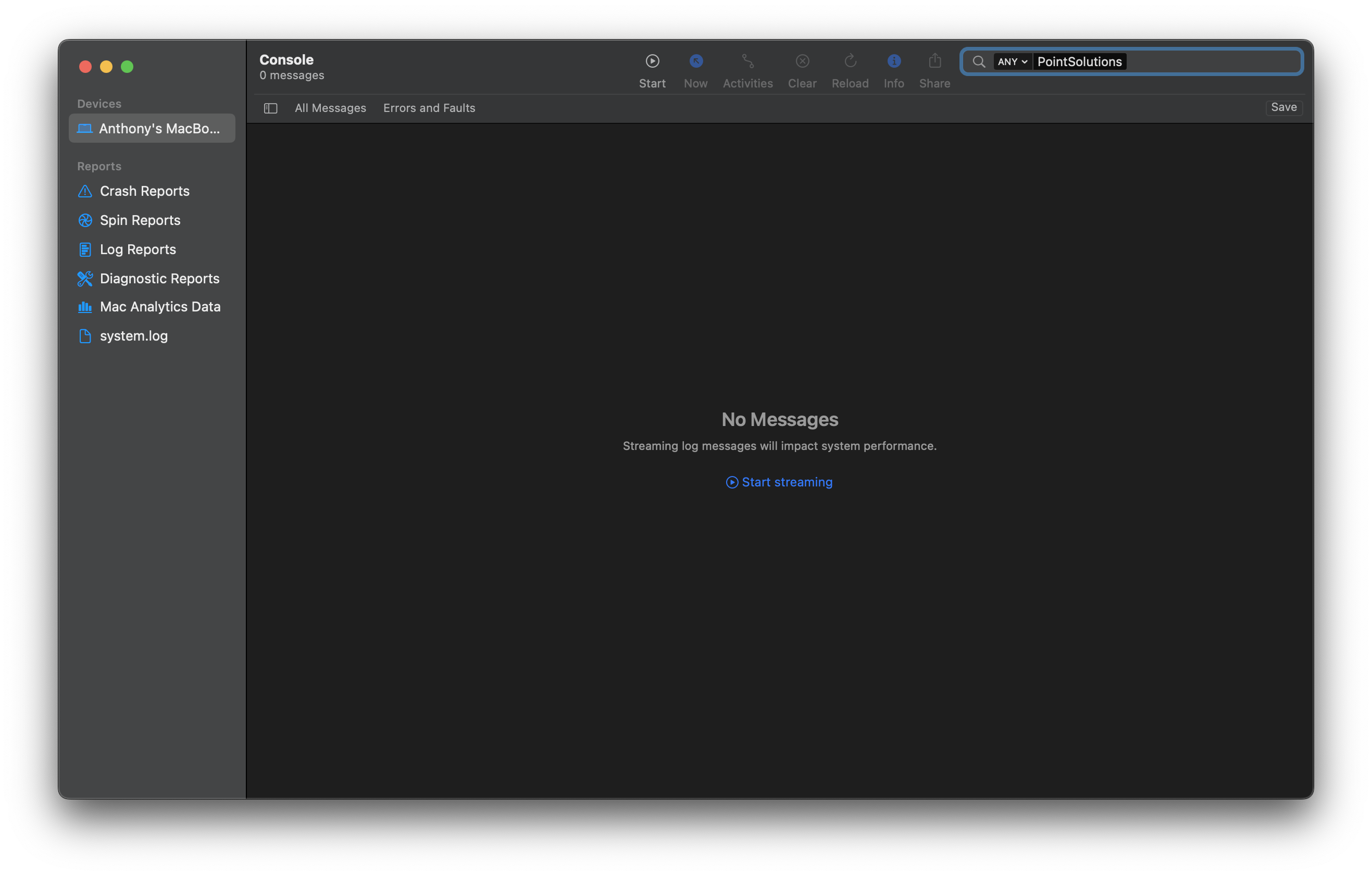1372x876 pixels.
Task: Click inside the search field
Action: 1131,61
